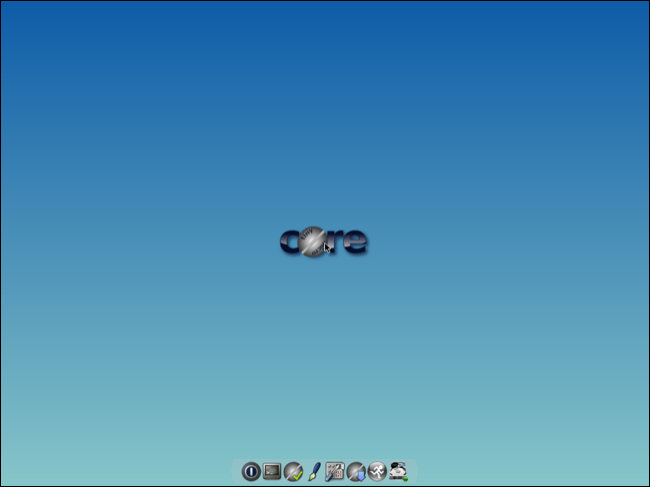Click the letter 'e' in core logo
The width and height of the screenshot is (650, 487).
pyautogui.click(x=356, y=243)
